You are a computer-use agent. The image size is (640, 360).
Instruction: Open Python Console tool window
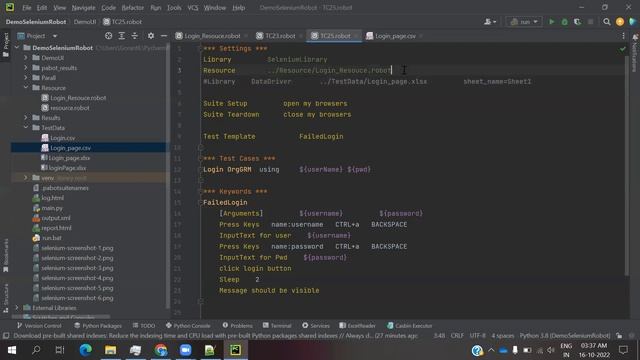pyautogui.click(x=188, y=325)
